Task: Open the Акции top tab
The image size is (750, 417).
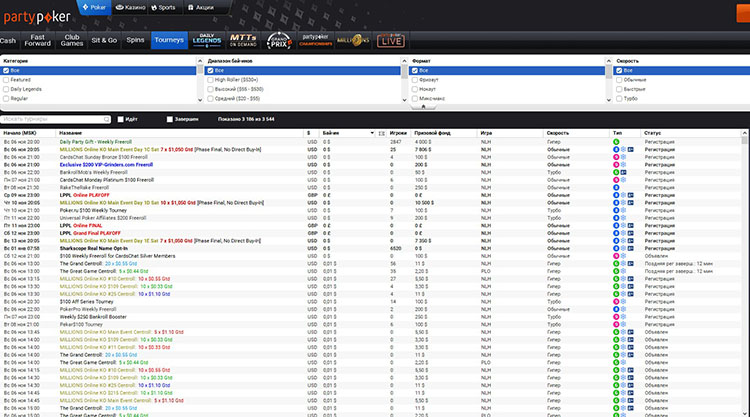Action: (201, 7)
